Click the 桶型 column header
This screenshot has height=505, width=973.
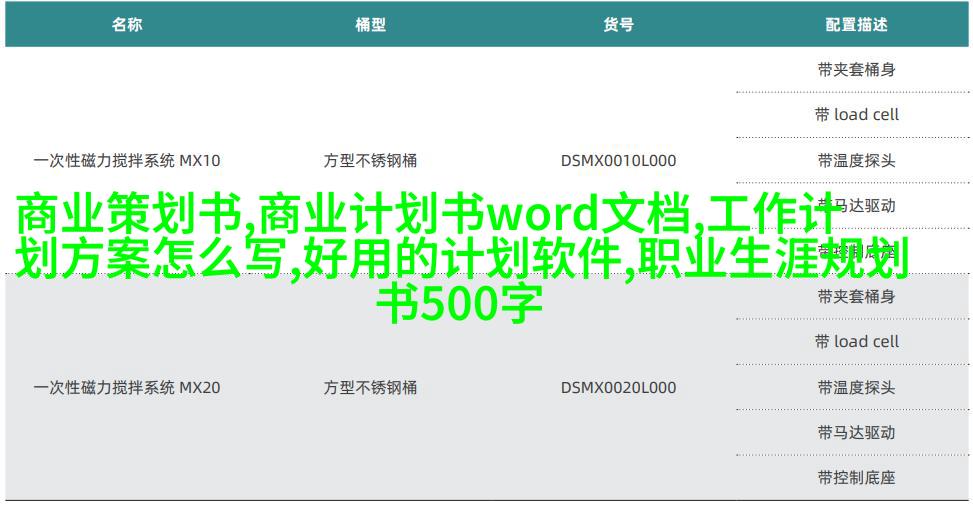point(370,25)
